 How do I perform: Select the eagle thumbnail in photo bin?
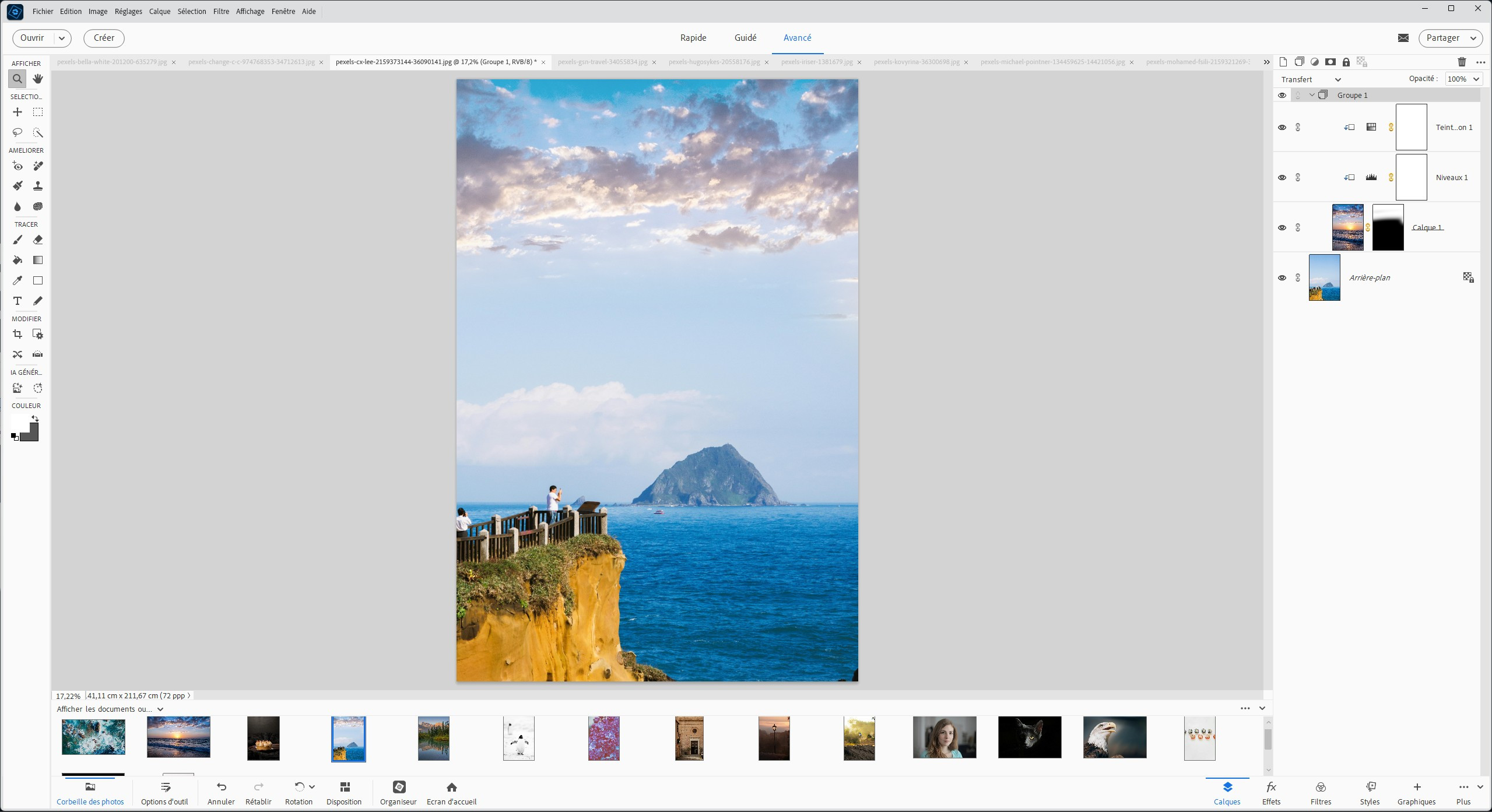click(x=1114, y=737)
